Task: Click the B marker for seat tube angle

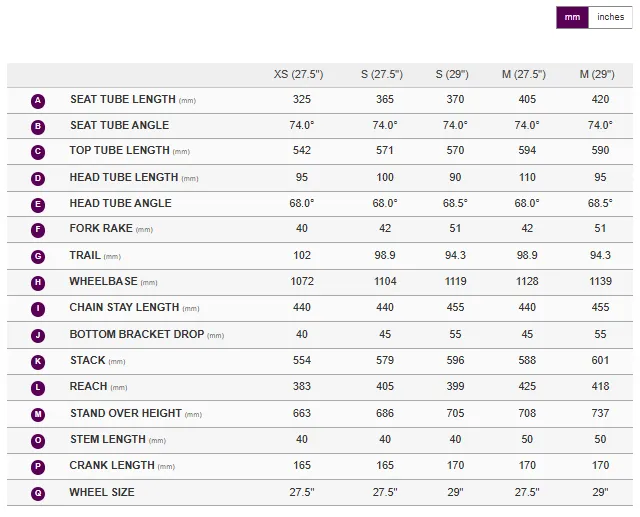Action: [38, 127]
